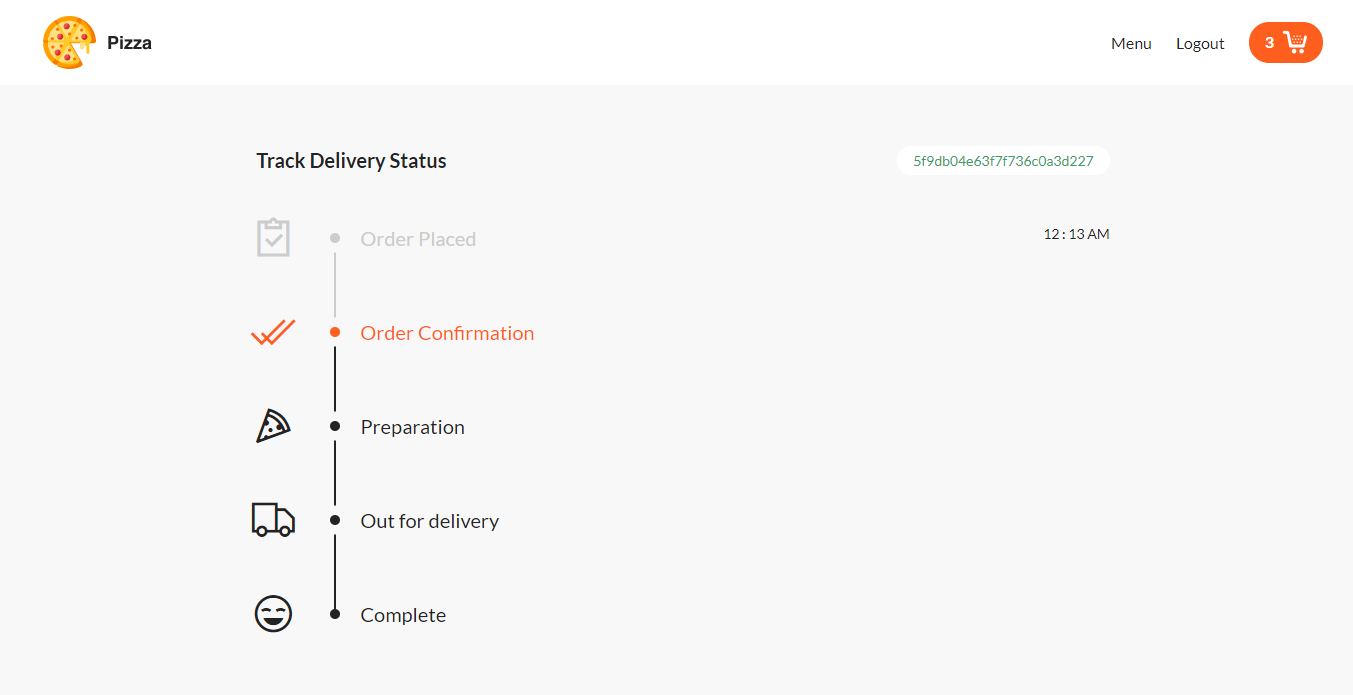Click the Complete smiley face icon
This screenshot has width=1353, height=695.
point(273,613)
